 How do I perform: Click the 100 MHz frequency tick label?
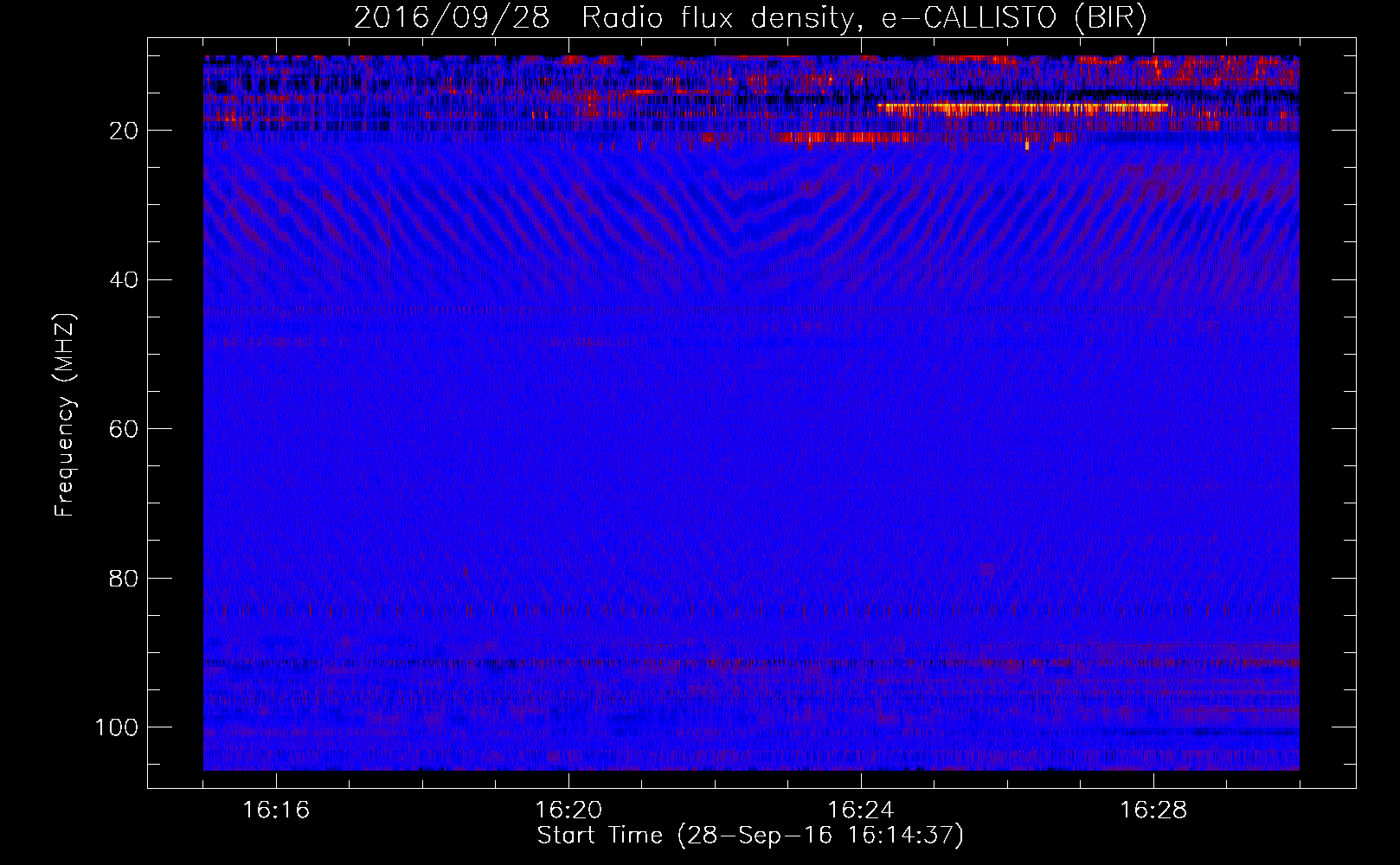(x=117, y=727)
